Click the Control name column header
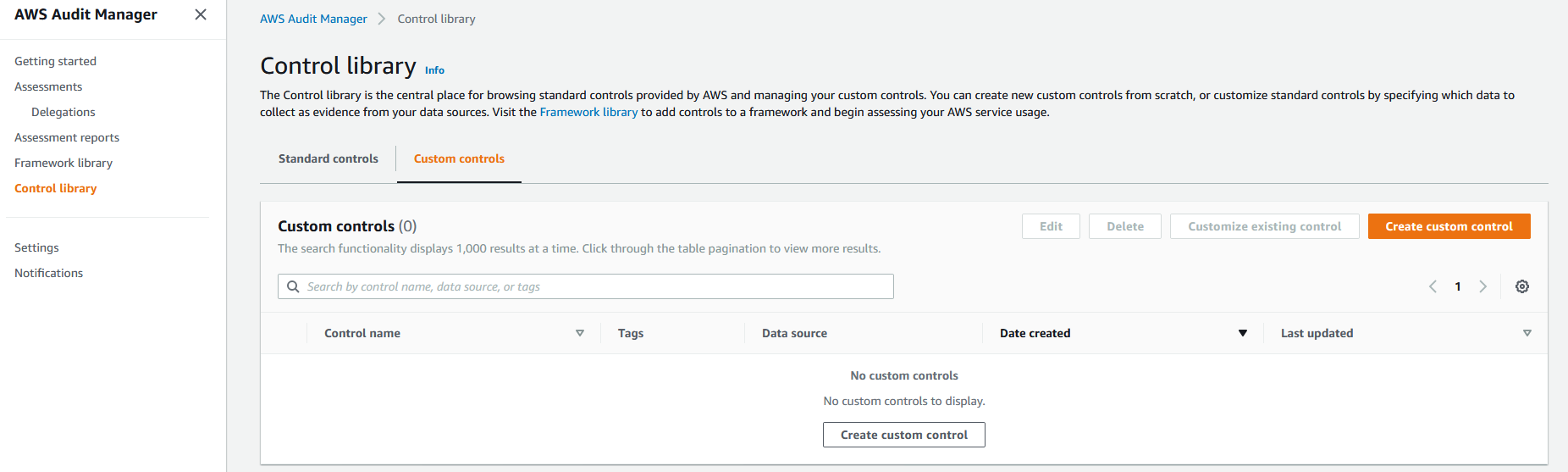The image size is (1568, 472). (x=362, y=333)
